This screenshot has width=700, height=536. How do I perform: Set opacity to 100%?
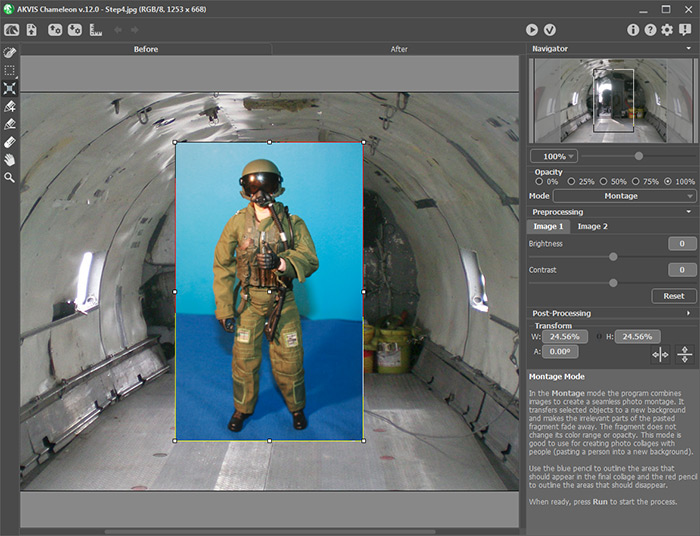(x=668, y=182)
